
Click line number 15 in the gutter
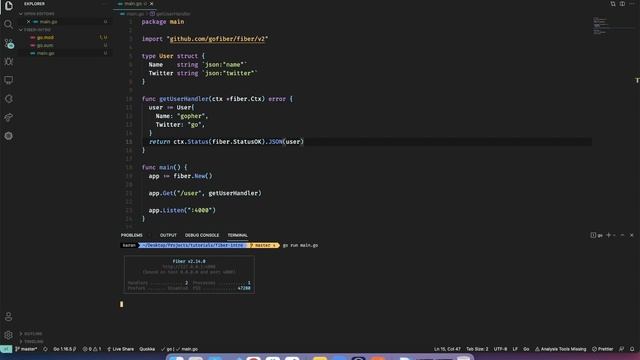click(129, 142)
